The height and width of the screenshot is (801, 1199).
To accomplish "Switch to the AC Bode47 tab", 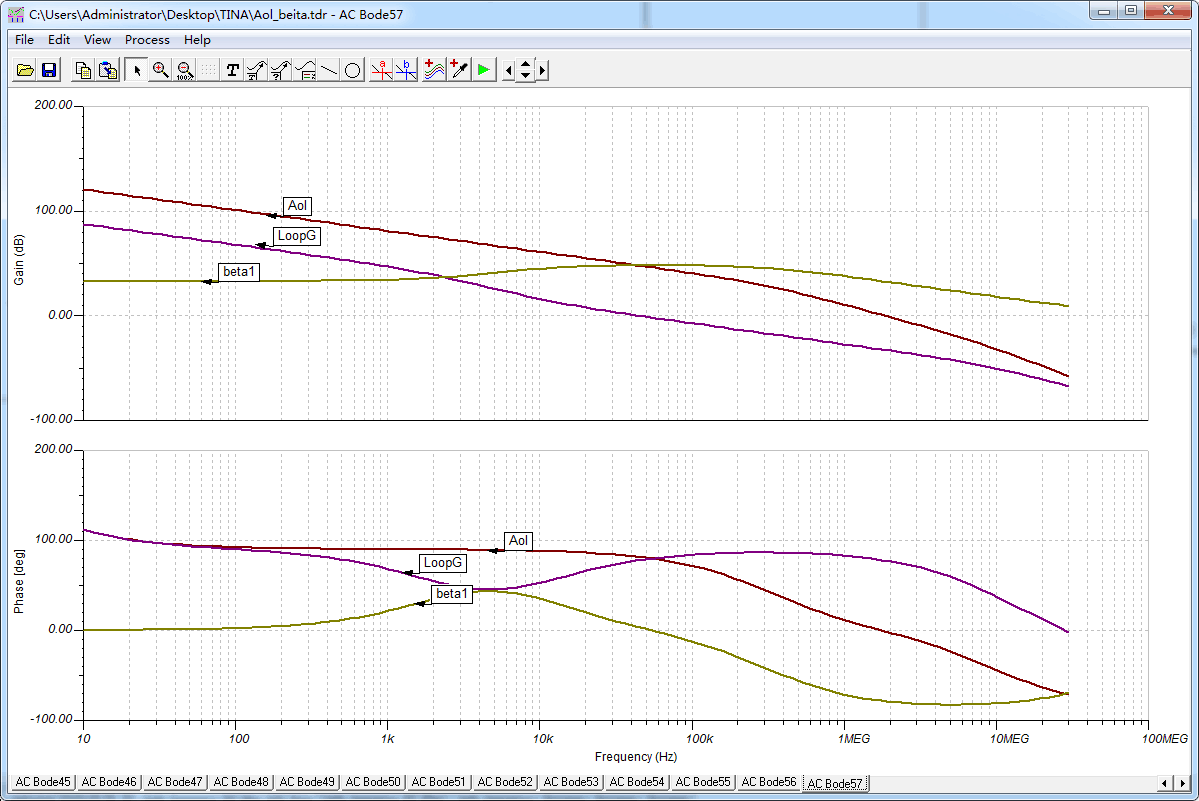I will 174,782.
